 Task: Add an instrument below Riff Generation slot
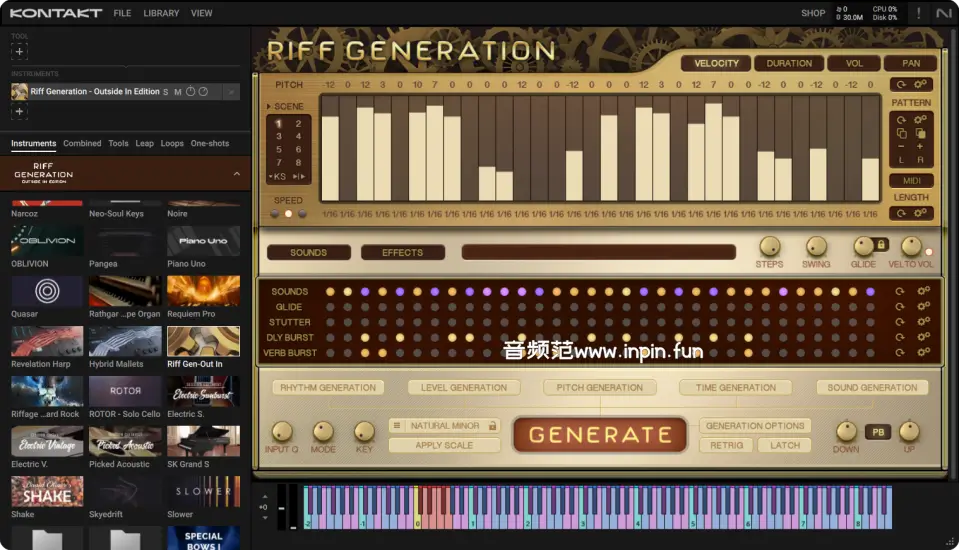click(x=19, y=111)
